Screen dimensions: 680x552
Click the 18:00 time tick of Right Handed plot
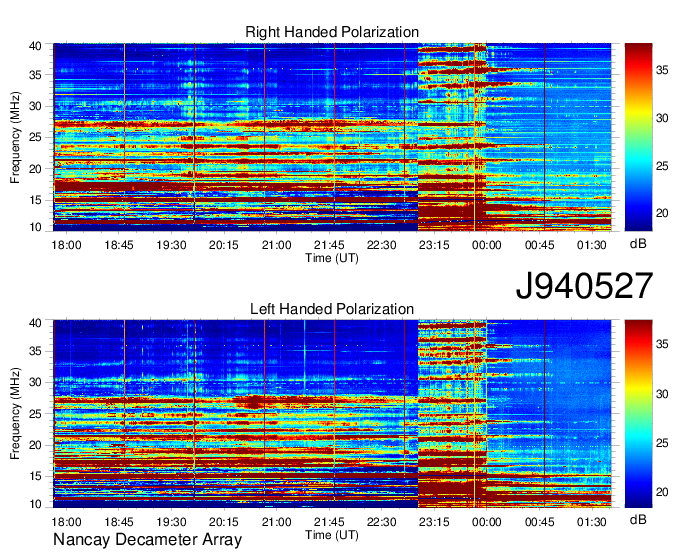click(66, 245)
